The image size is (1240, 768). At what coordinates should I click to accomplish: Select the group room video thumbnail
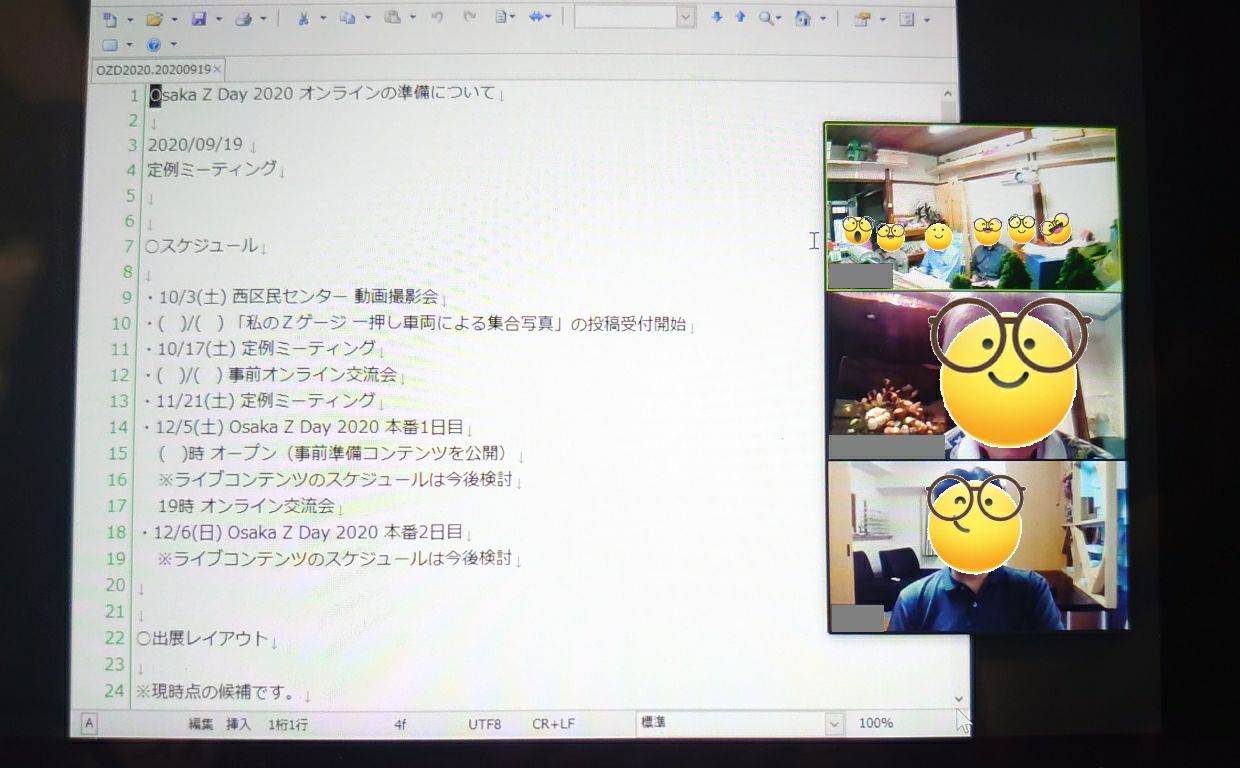(x=971, y=208)
